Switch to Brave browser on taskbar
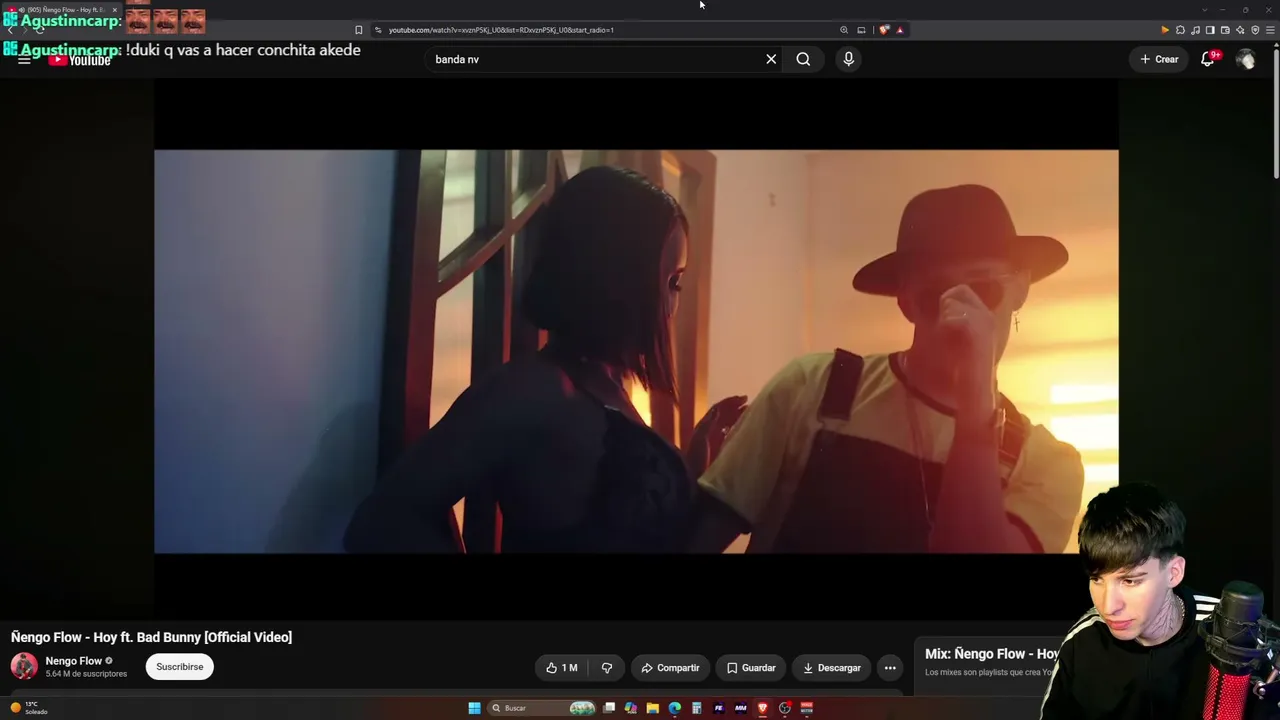This screenshot has height=720, width=1280. [763, 708]
